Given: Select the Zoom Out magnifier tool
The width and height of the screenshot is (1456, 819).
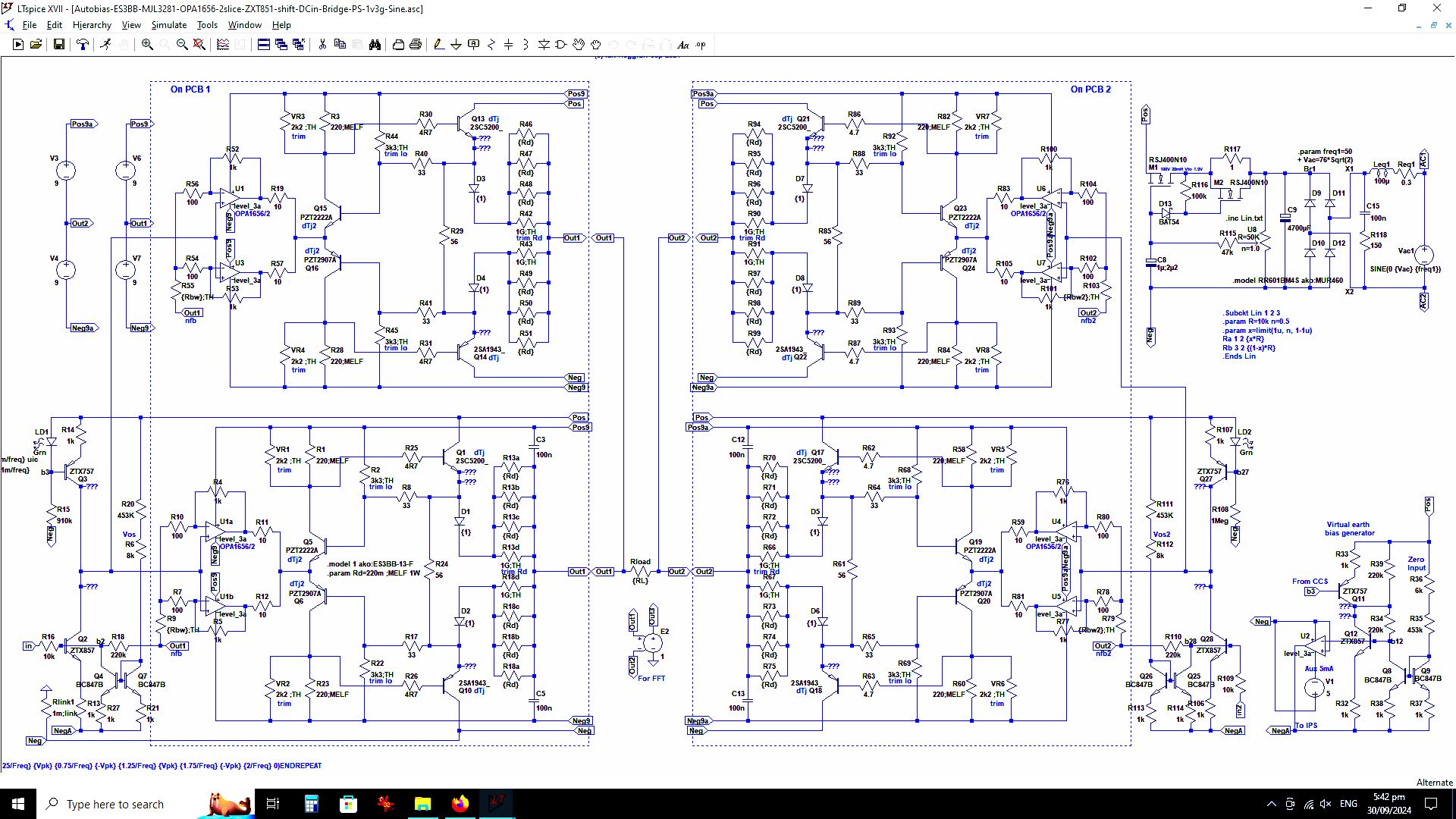Looking at the screenshot, I should 182,45.
